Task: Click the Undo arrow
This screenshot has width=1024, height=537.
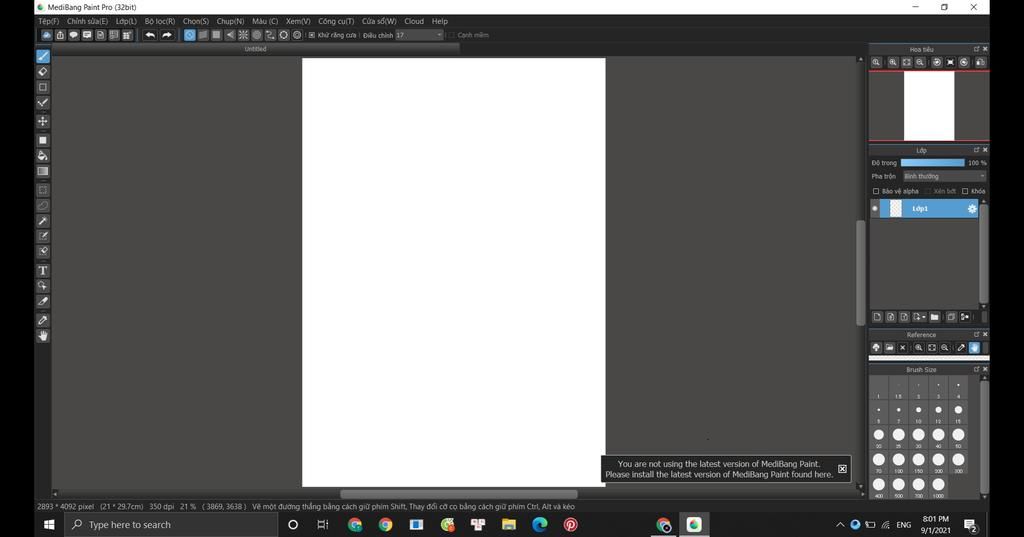Action: 150,35
